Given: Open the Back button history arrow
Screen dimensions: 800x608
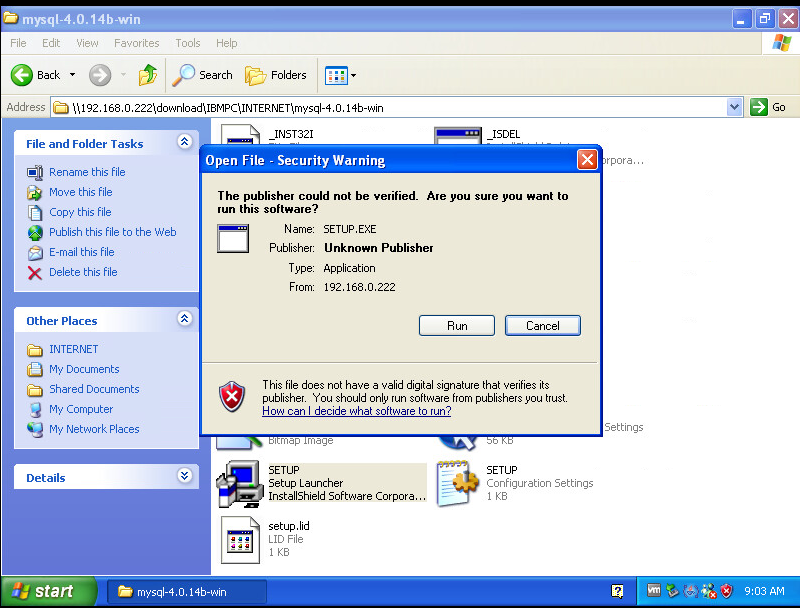Looking at the screenshot, I should pos(72,75).
